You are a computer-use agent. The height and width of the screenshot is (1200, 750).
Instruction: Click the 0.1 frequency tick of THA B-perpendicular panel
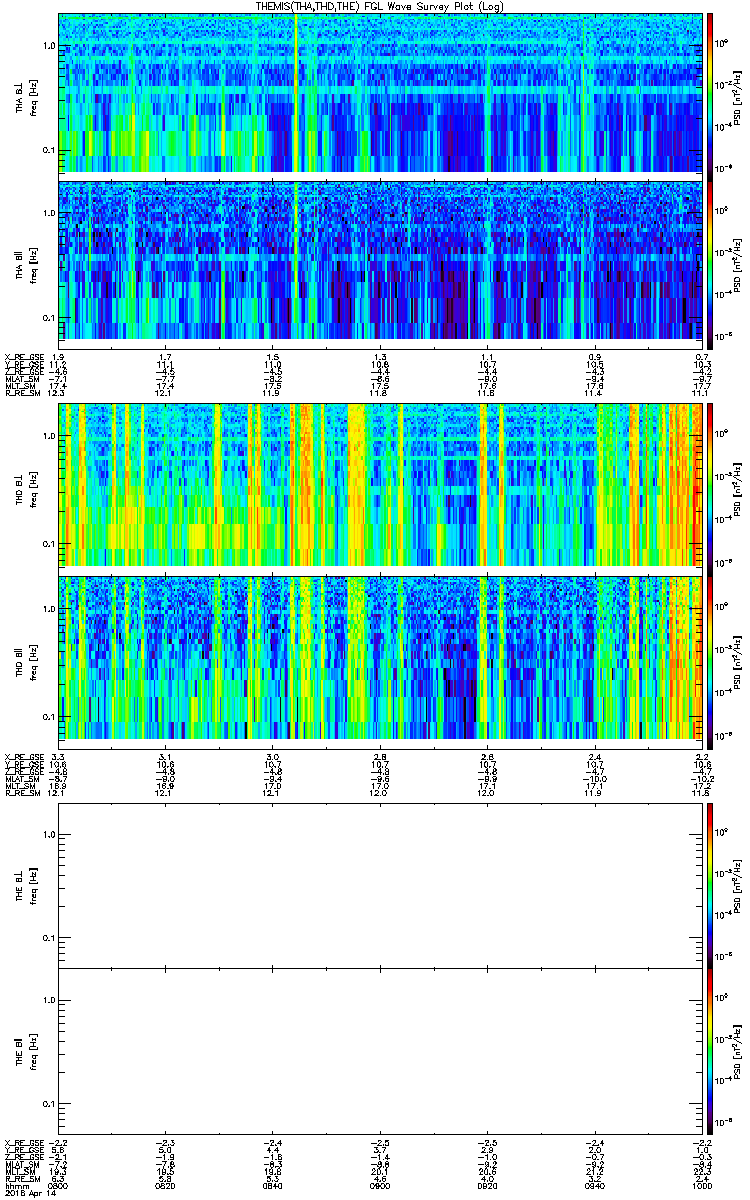(x=48, y=150)
